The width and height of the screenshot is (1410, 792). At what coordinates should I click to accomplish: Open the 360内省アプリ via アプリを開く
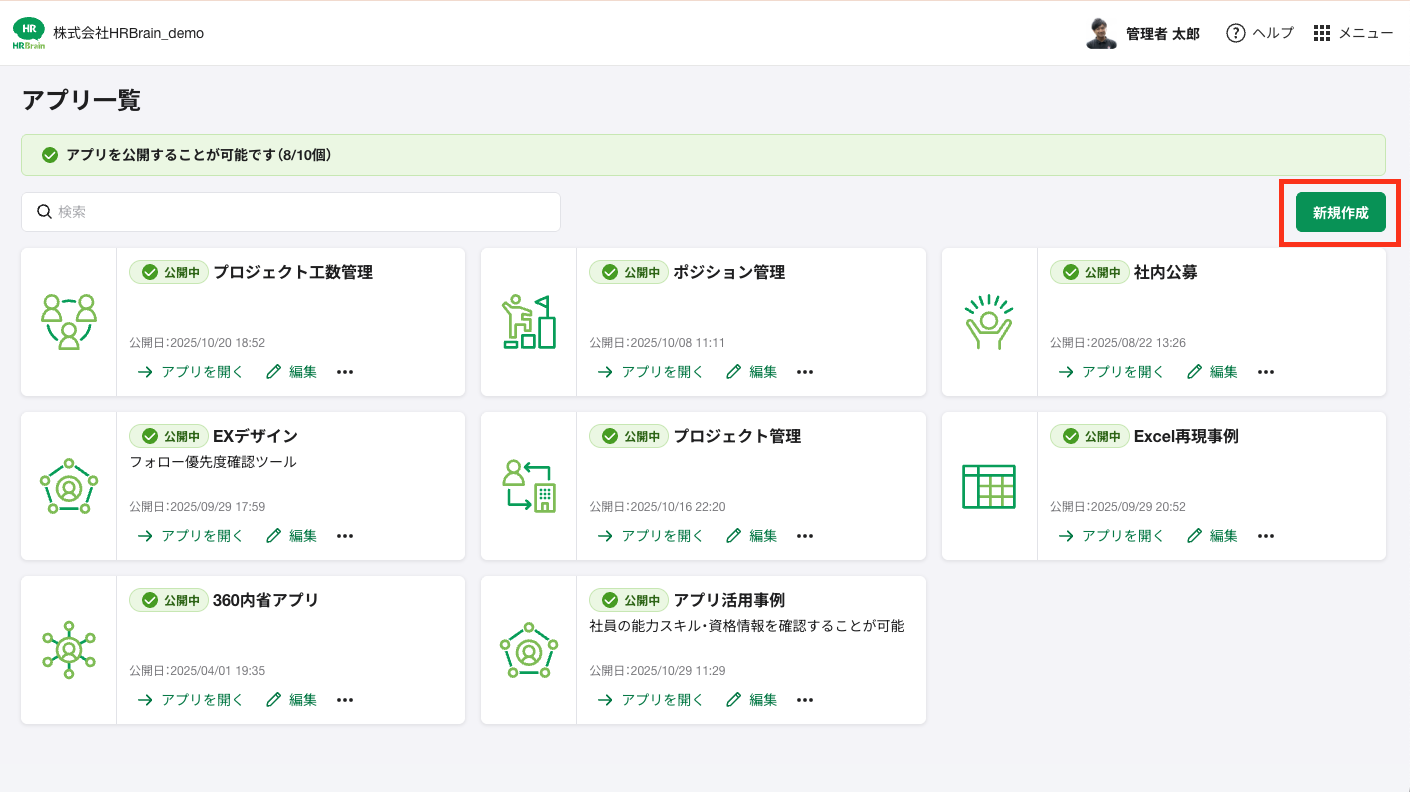click(x=191, y=700)
